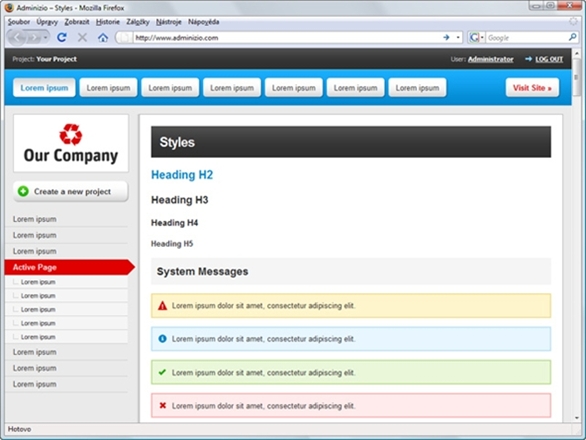Open the address bar URL dropdown
Image resolution: width=586 pixels, height=440 pixels.
point(458,37)
